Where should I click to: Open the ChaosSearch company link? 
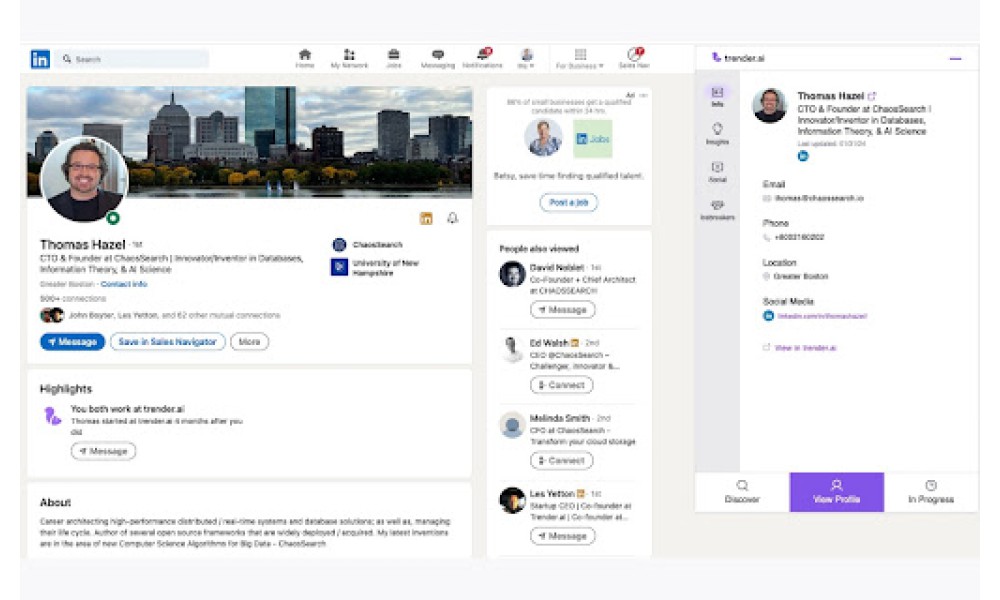tap(367, 245)
